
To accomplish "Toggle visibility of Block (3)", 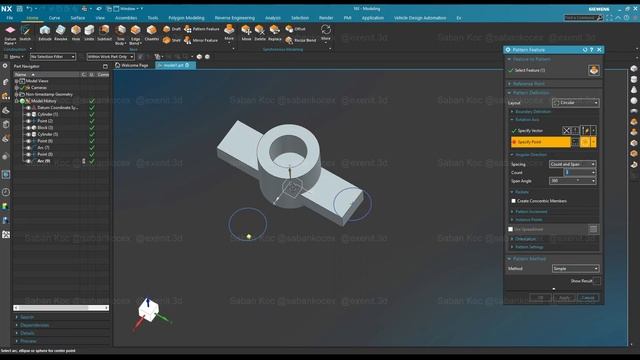I will [28, 128].
